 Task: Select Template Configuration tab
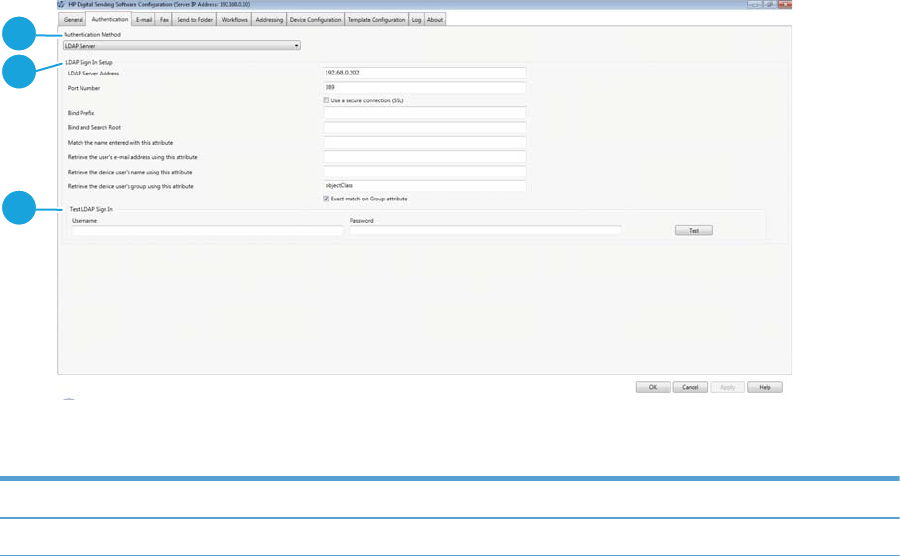tap(377, 20)
